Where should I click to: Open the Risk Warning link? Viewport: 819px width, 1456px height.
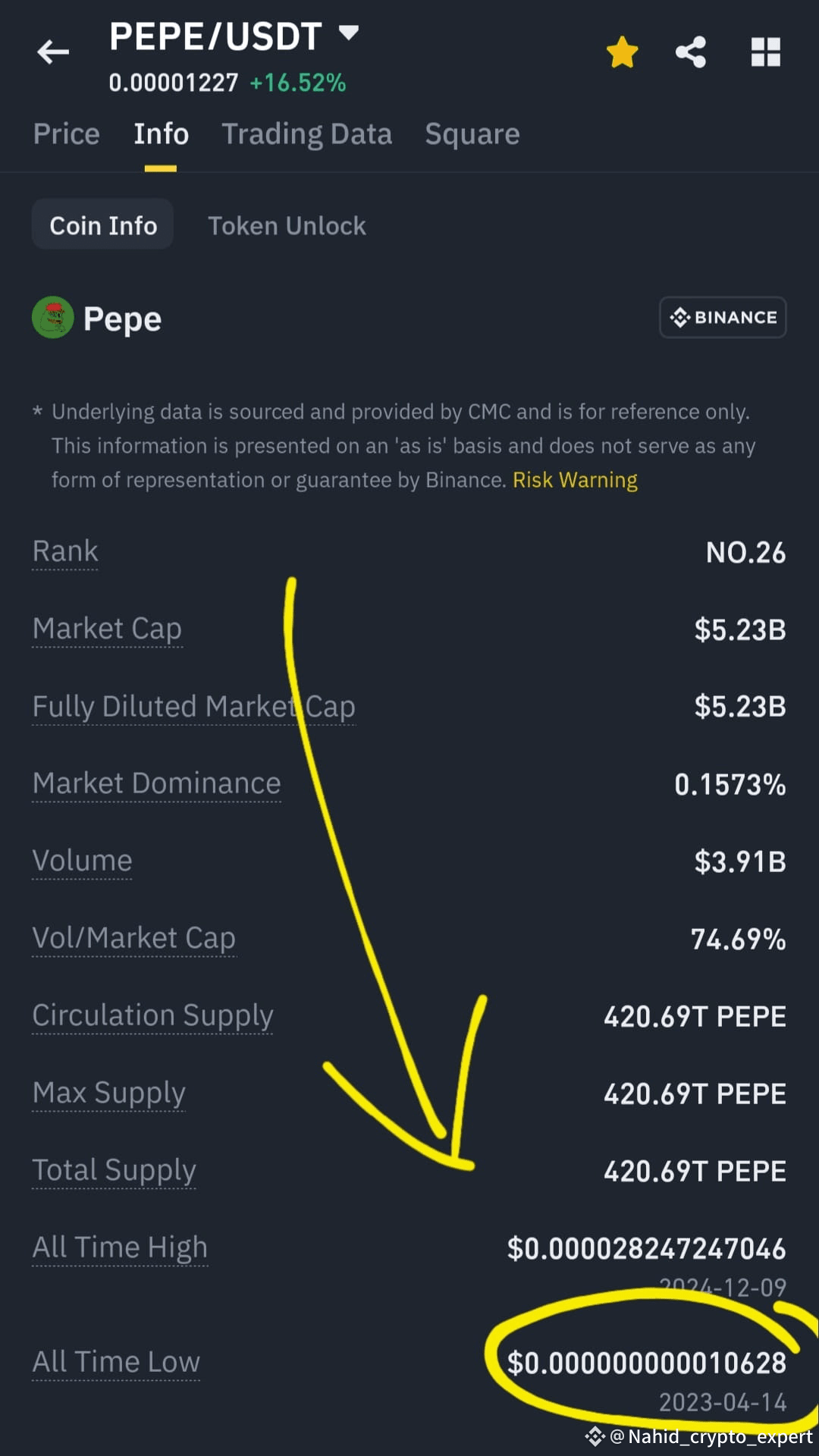point(575,480)
